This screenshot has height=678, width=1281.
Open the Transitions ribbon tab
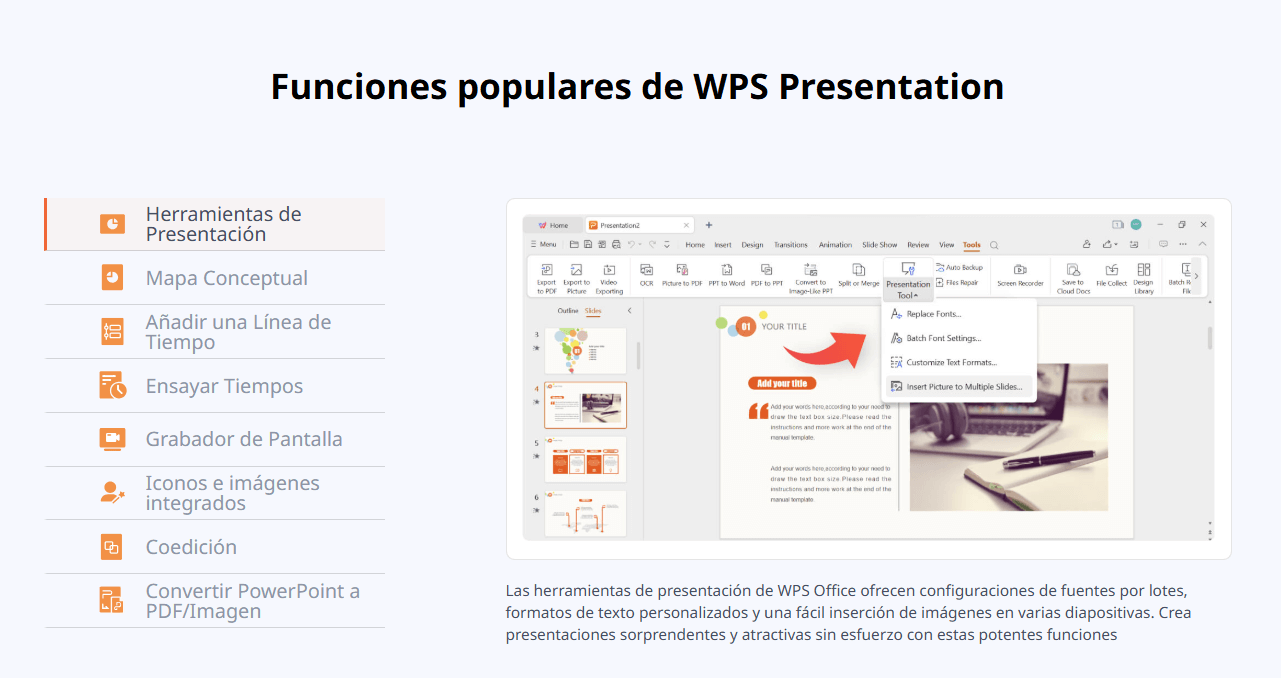(791, 244)
